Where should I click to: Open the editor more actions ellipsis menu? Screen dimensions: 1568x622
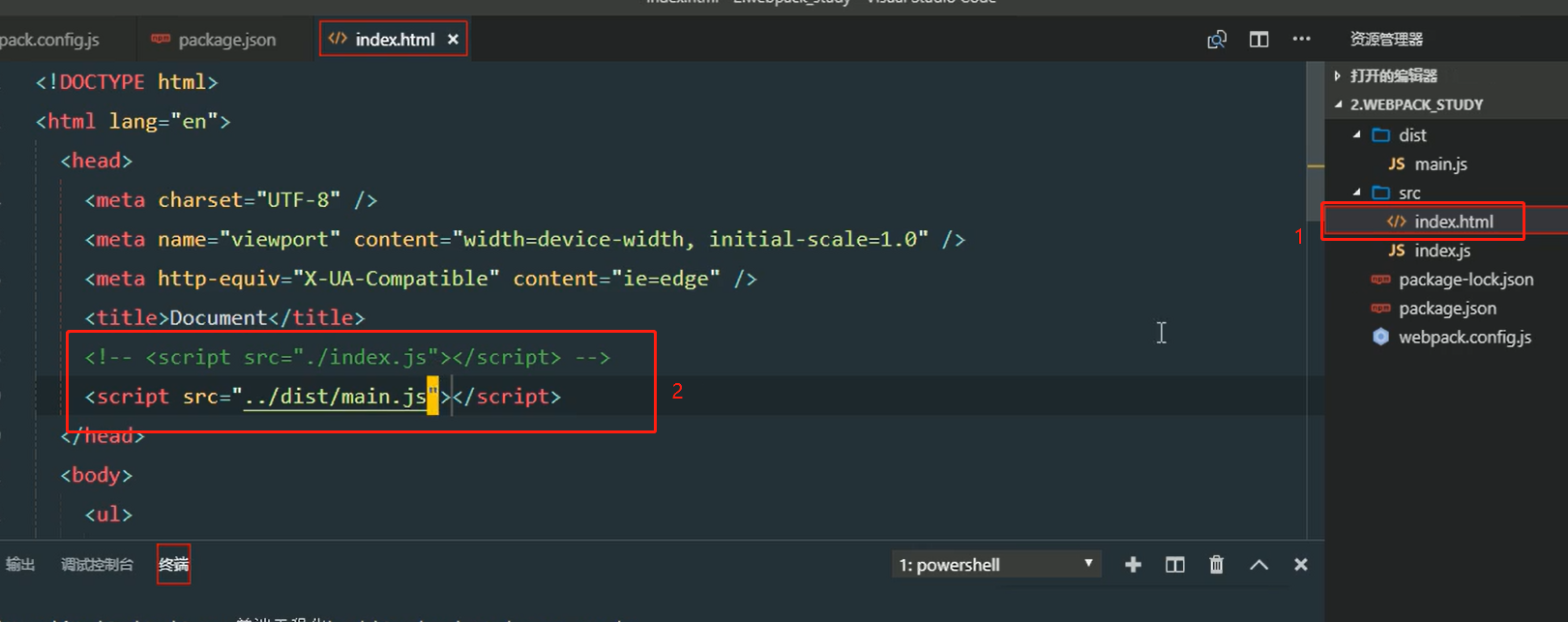pos(1301,39)
